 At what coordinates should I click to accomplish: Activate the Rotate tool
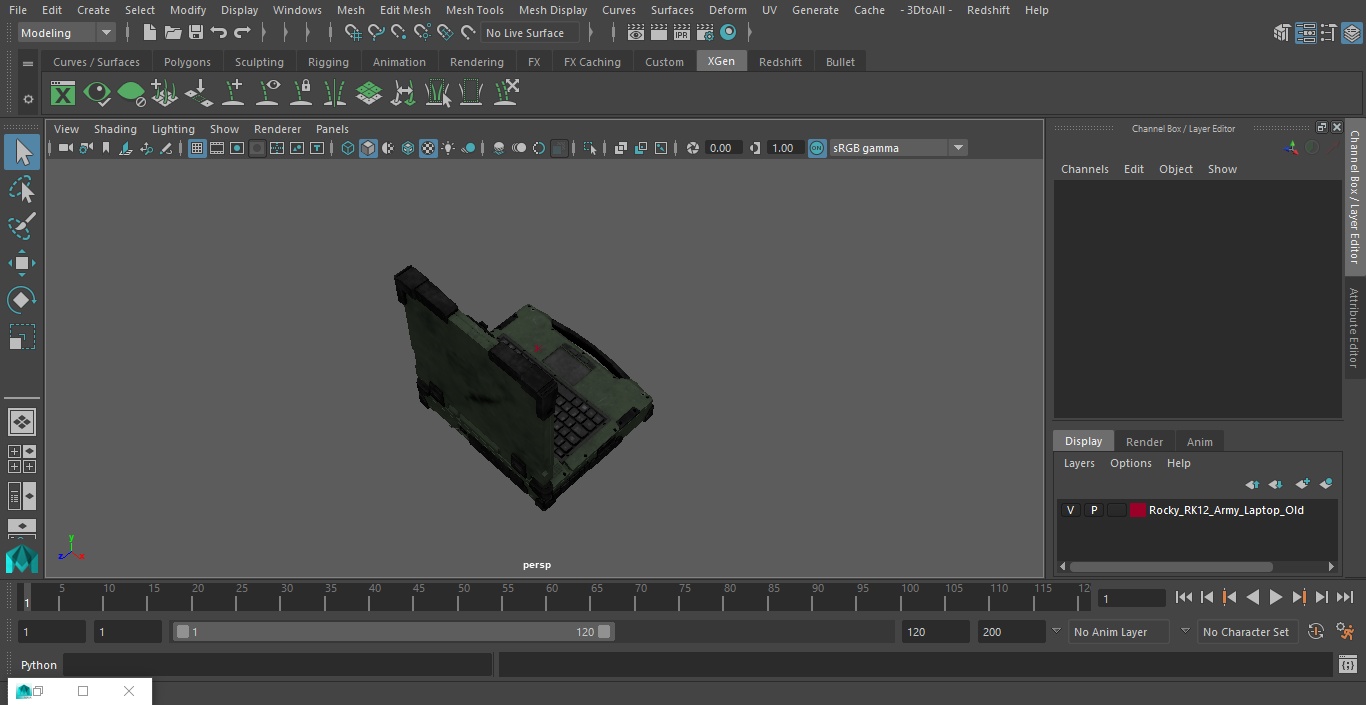pyautogui.click(x=22, y=300)
